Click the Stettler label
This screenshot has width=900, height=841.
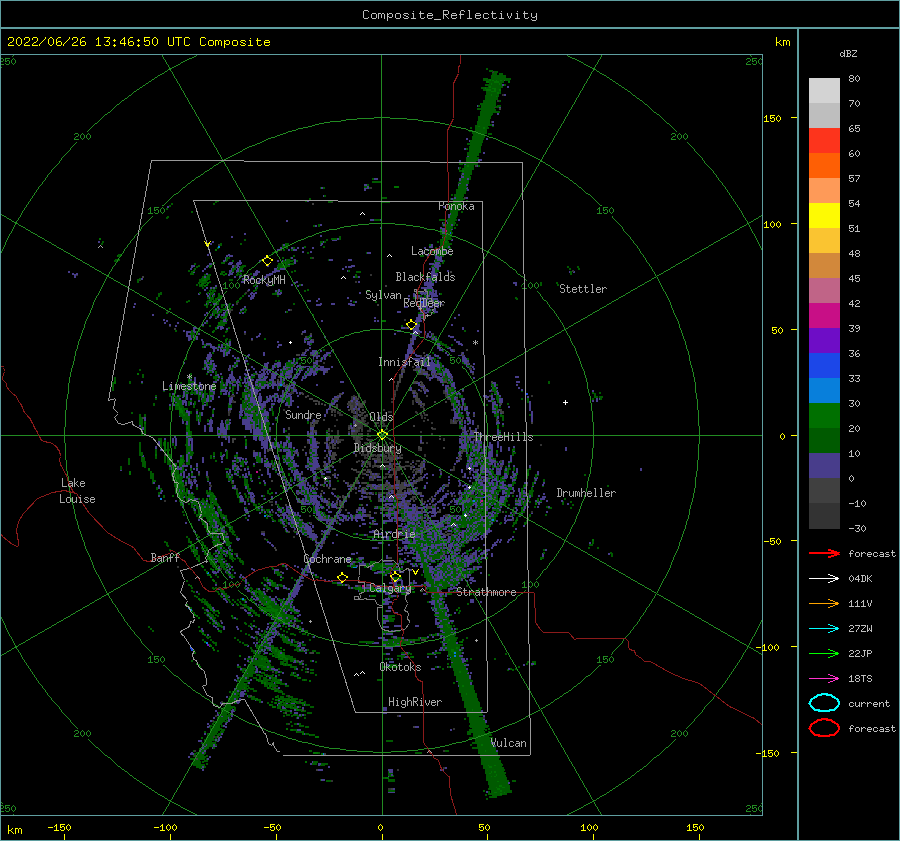pos(583,289)
